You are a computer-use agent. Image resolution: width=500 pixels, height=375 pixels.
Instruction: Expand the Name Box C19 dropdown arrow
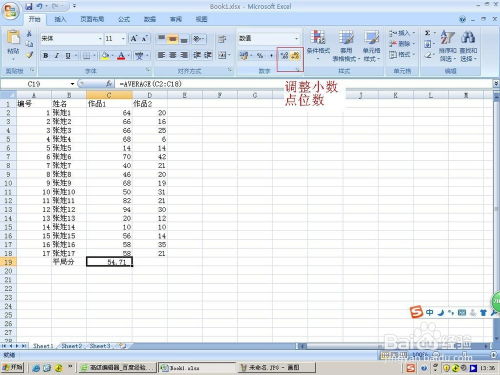tap(72, 84)
